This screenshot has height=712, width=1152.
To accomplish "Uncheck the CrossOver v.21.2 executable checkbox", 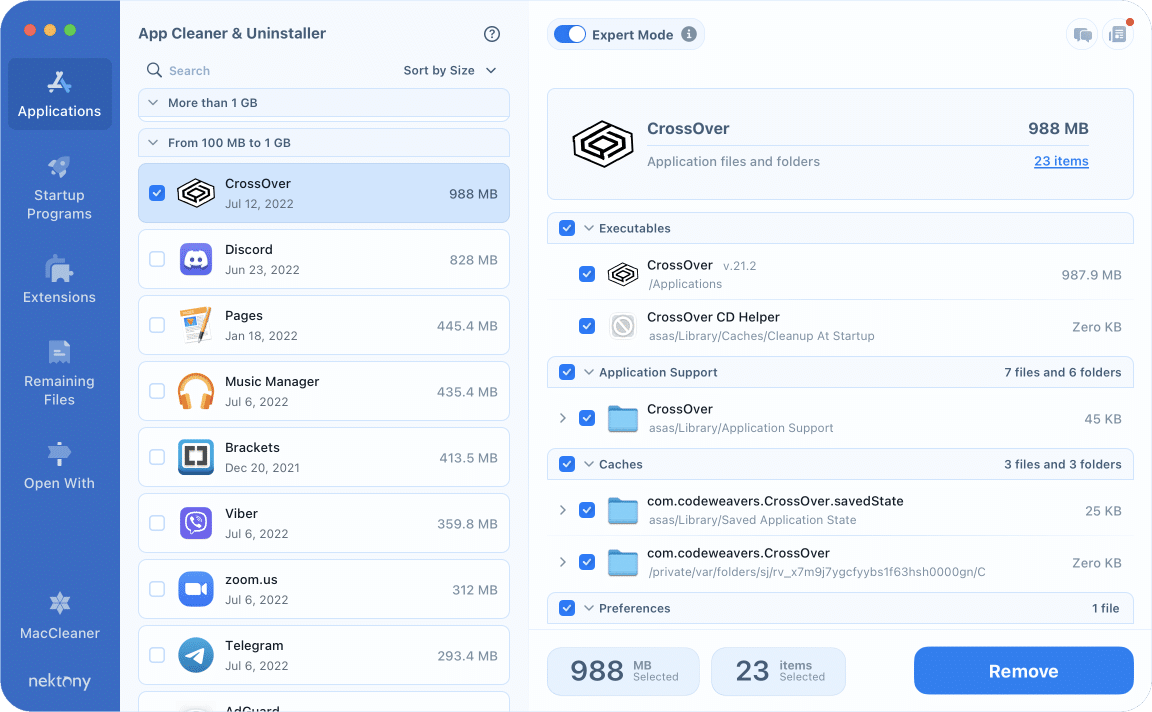I will (587, 275).
